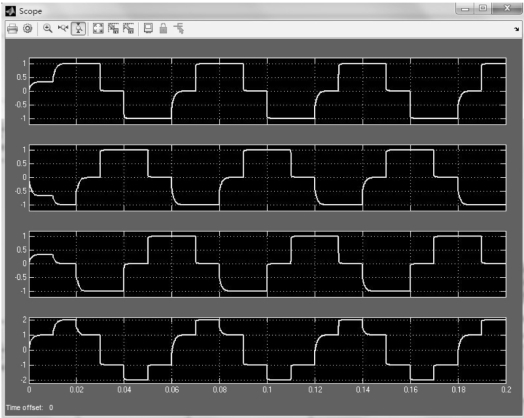Click dock arrow at toolbar right
Image resolution: width=524 pixels, height=418 pixels.
click(516, 29)
